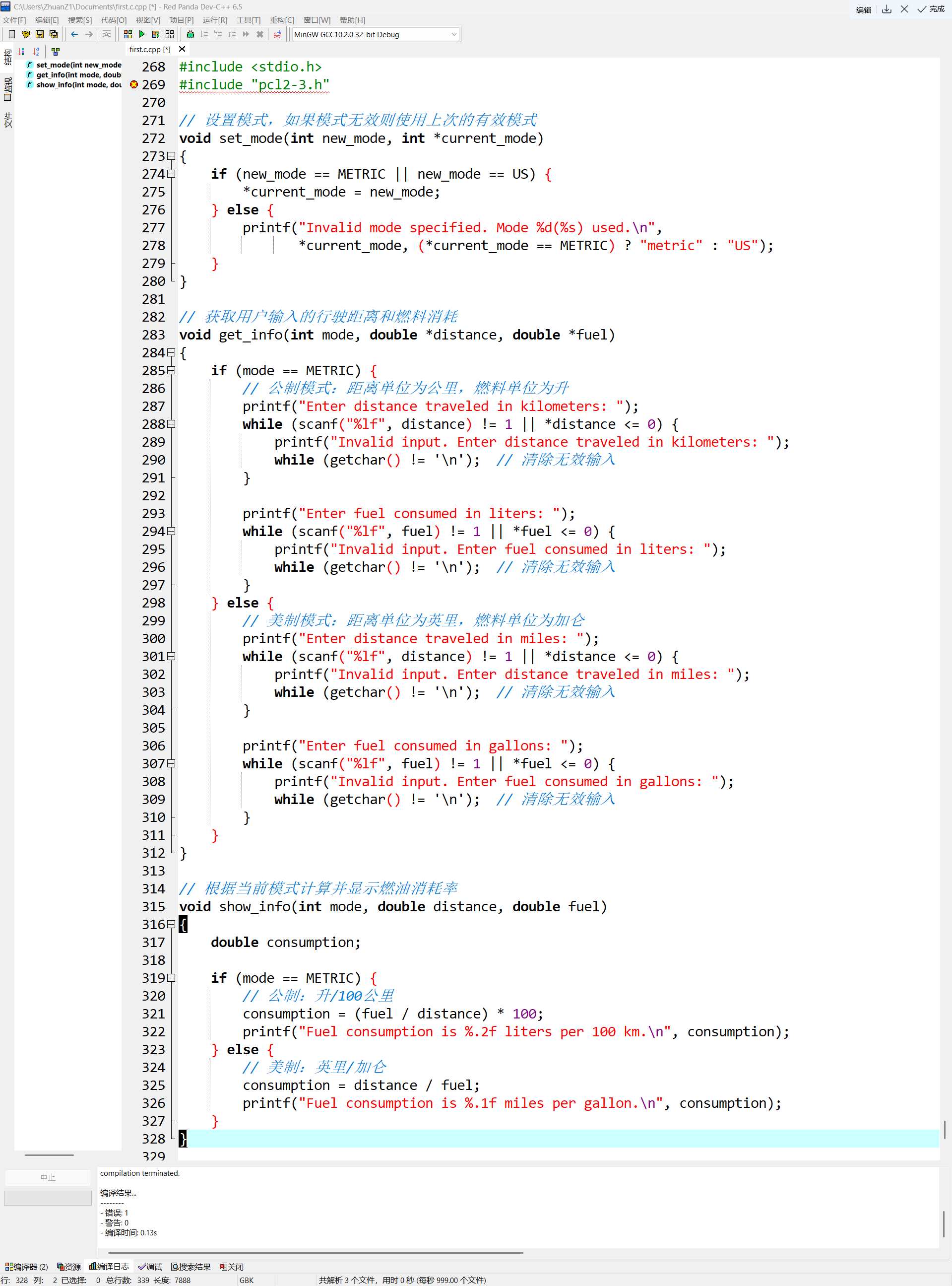Screen dimensions: 952x1286
Task: Switch to the 调试 bottom tab
Action: [x=150, y=1267]
